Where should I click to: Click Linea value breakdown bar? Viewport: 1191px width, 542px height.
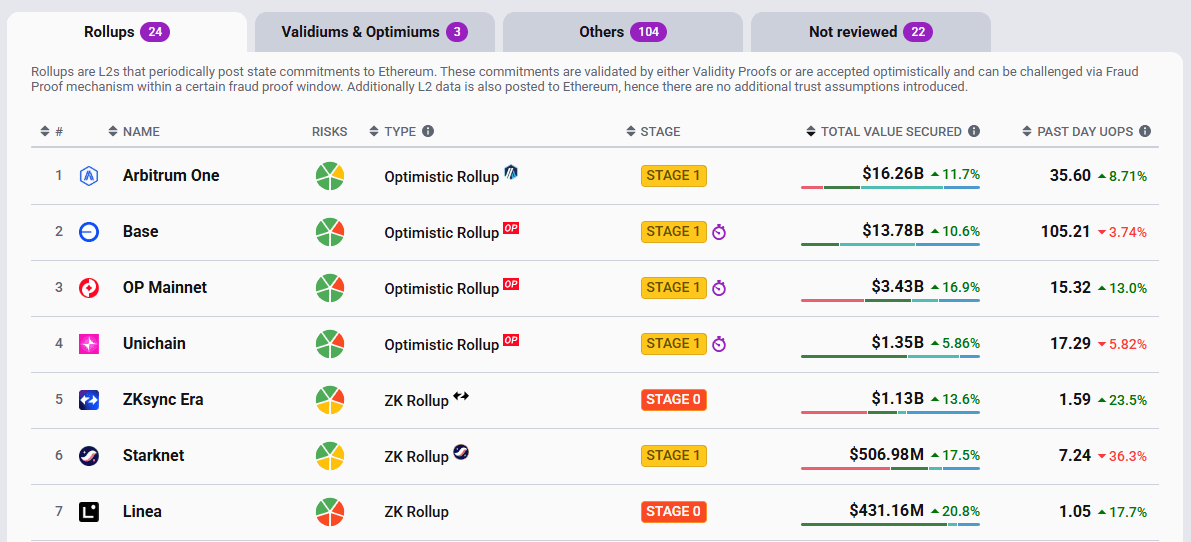(x=890, y=525)
